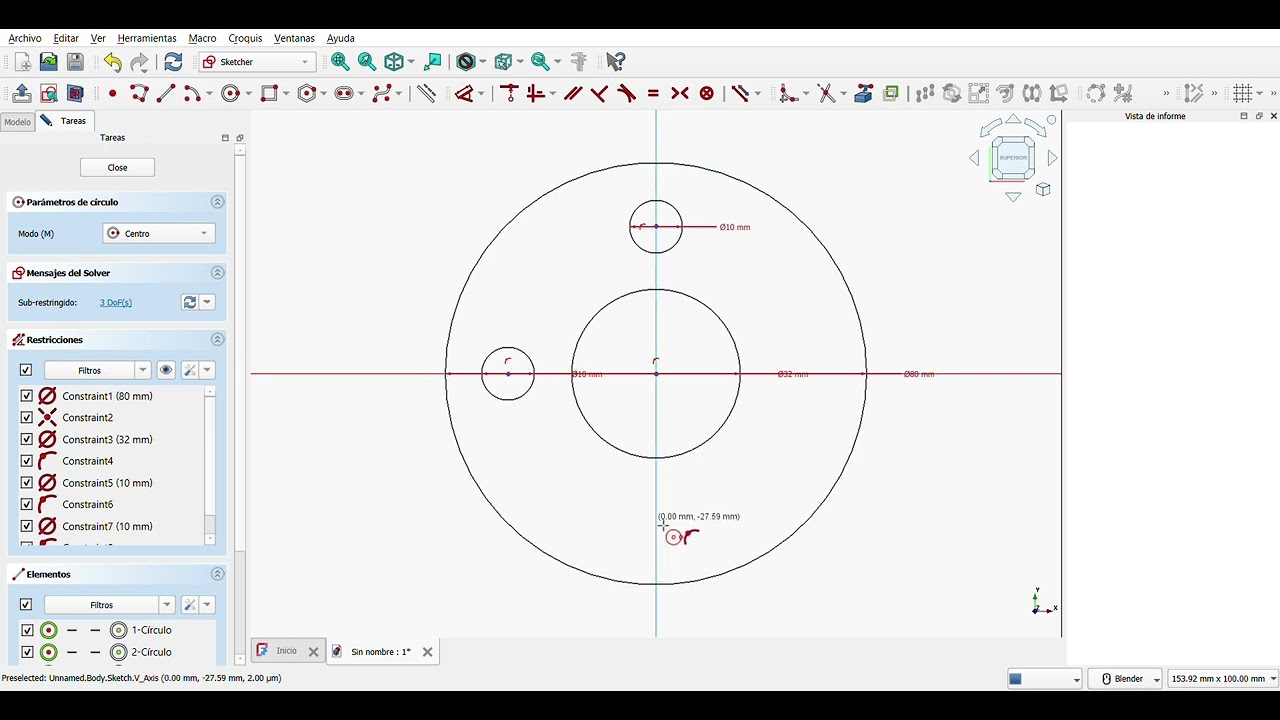This screenshot has height=720, width=1280.
Task: Open the dimensions units dropdown in status bar
Action: point(1223,679)
